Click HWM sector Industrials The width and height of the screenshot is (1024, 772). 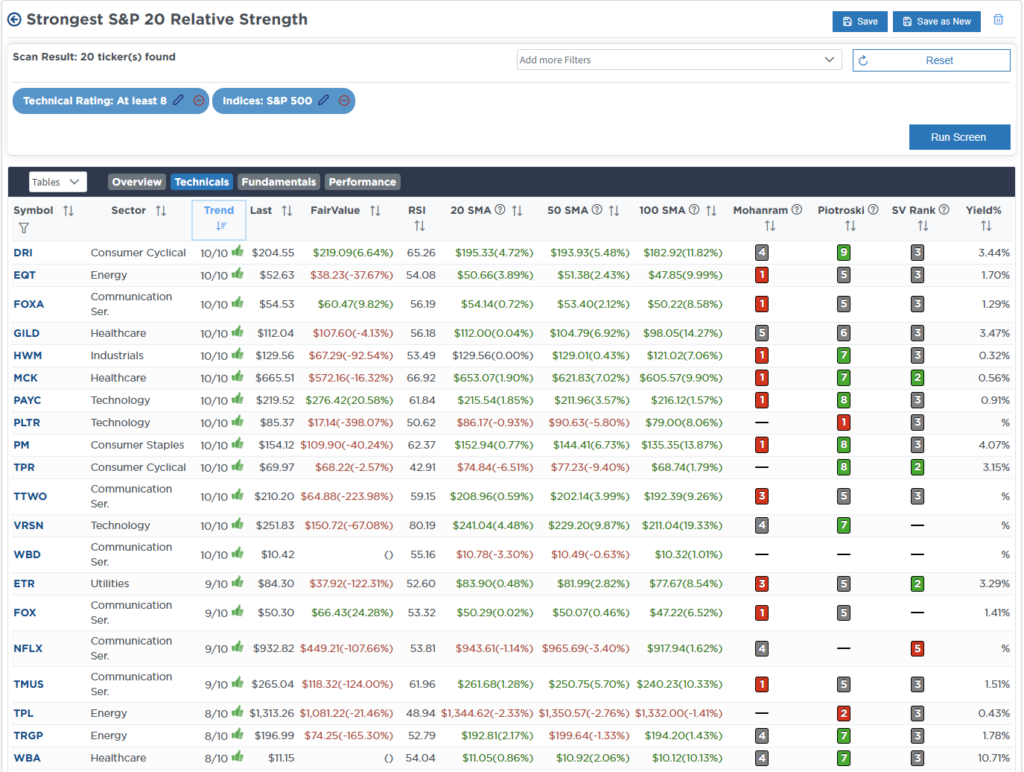pyautogui.click(x=117, y=355)
